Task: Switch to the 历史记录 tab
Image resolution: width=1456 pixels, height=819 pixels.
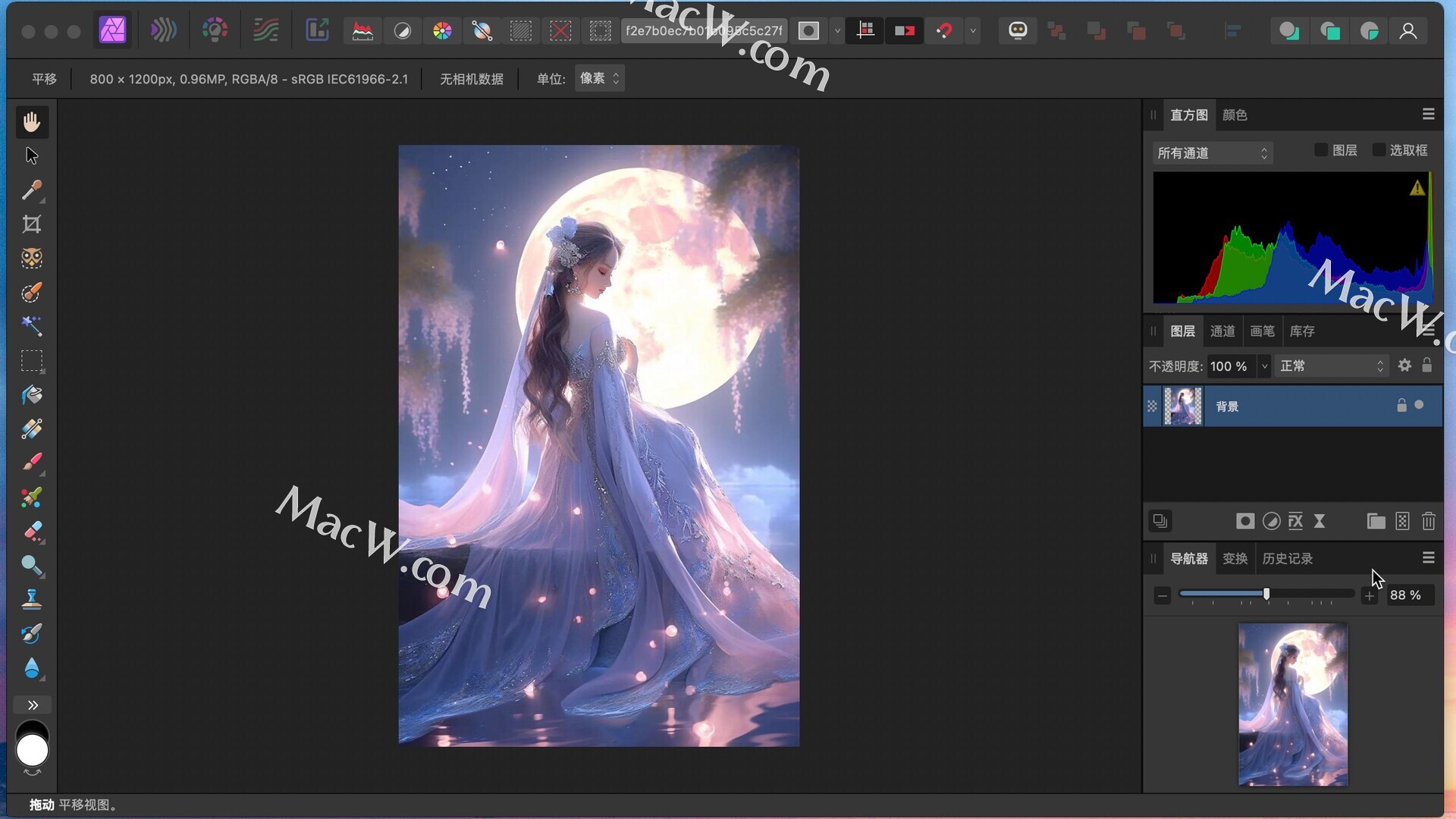Action: pyautogui.click(x=1287, y=559)
